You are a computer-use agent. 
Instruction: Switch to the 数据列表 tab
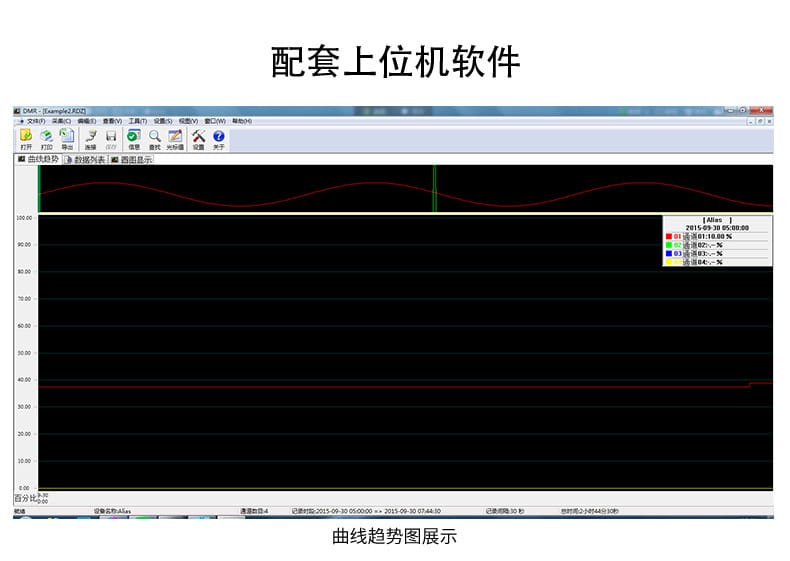(85, 159)
